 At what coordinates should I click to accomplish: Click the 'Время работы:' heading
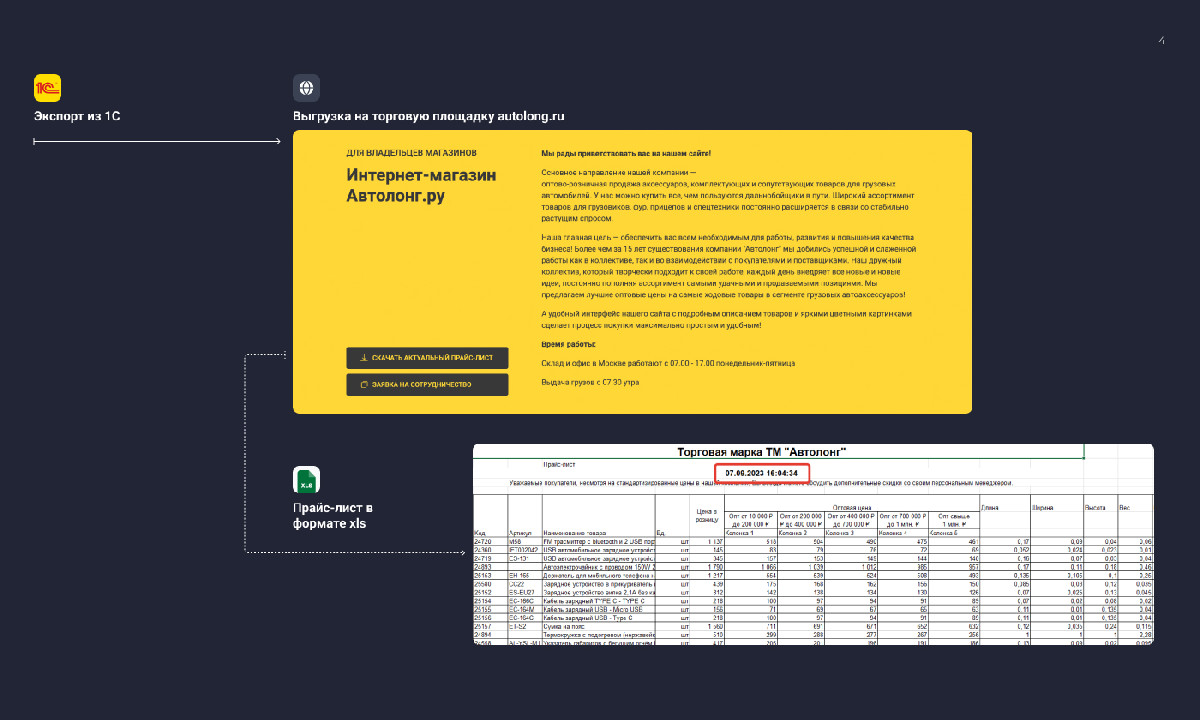click(x=568, y=344)
